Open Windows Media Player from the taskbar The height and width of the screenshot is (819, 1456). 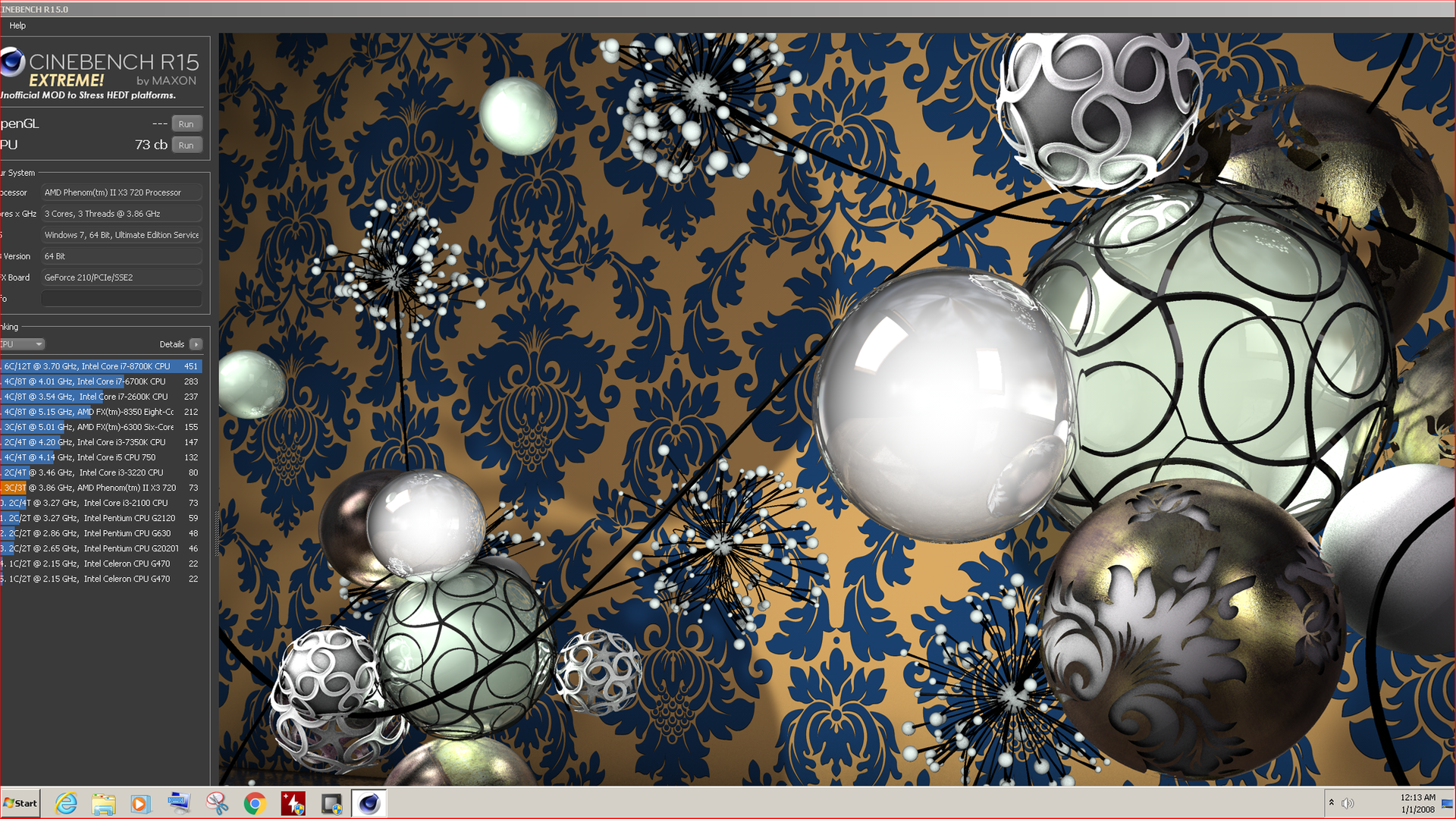click(140, 803)
